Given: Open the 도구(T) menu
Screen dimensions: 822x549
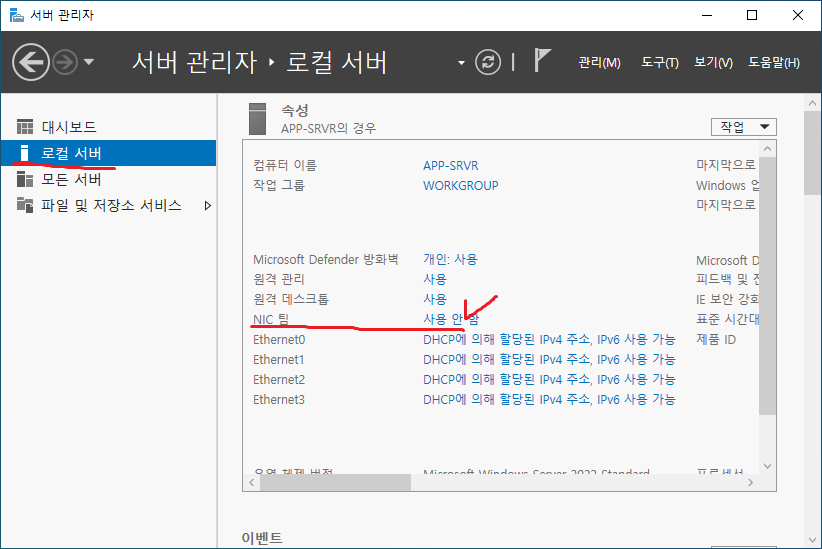Looking at the screenshot, I should click(x=660, y=62).
